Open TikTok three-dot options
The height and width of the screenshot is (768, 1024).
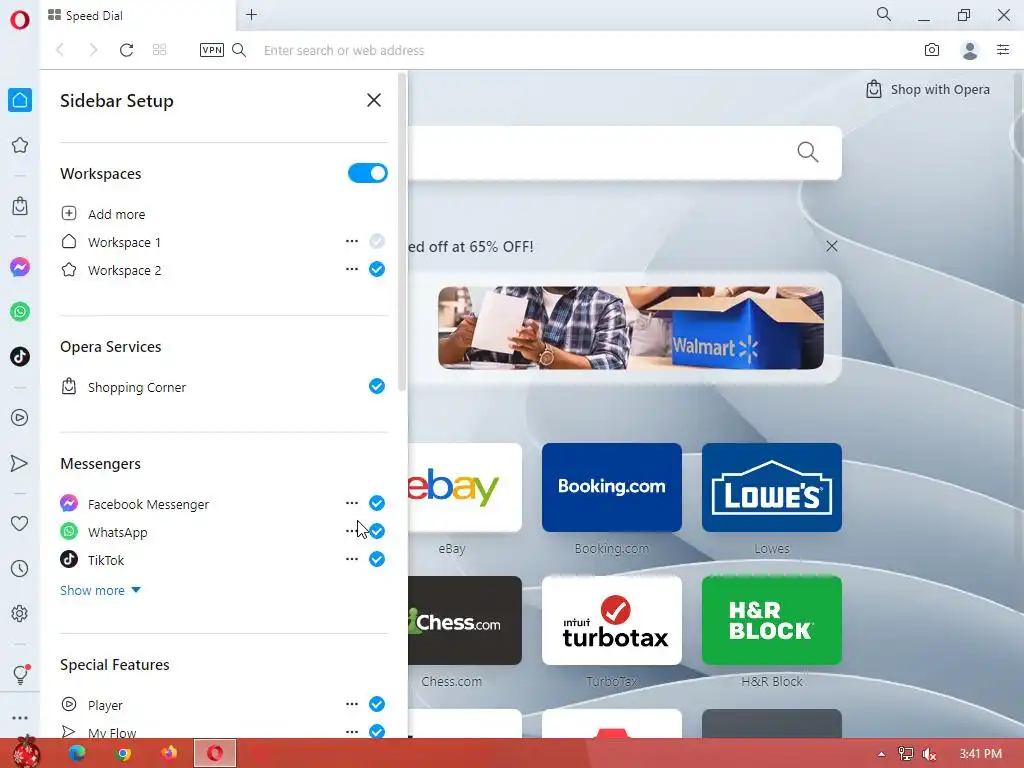(351, 559)
